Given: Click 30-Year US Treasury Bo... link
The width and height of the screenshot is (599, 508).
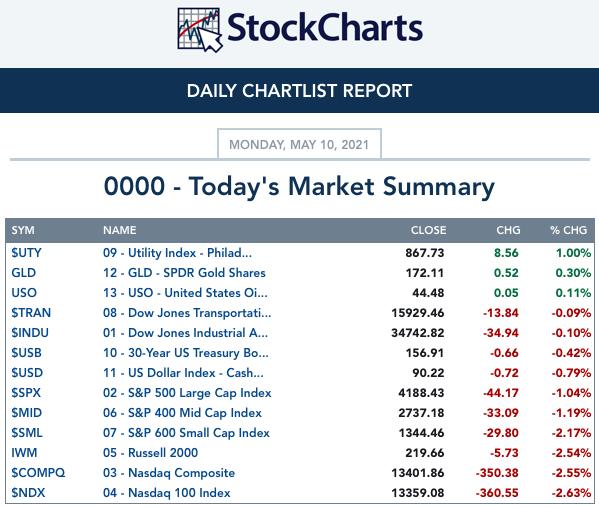Looking at the screenshot, I should [x=186, y=353].
